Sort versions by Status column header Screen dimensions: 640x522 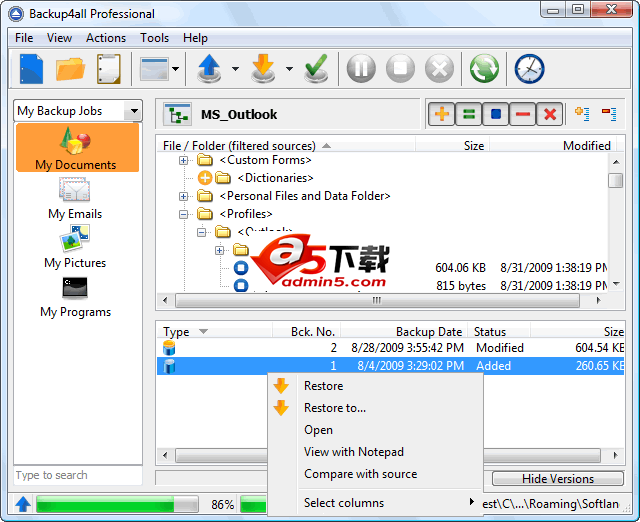(499, 331)
